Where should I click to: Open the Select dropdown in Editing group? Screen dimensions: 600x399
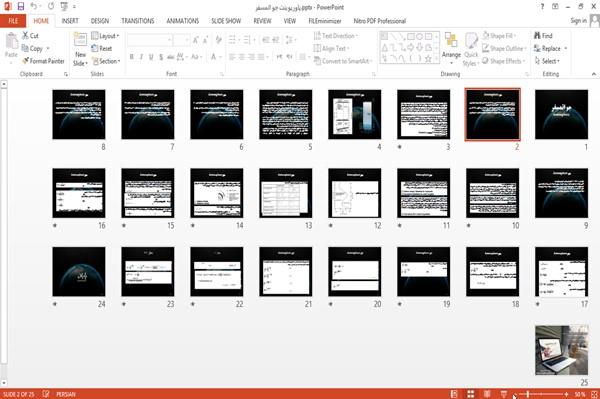click(547, 61)
